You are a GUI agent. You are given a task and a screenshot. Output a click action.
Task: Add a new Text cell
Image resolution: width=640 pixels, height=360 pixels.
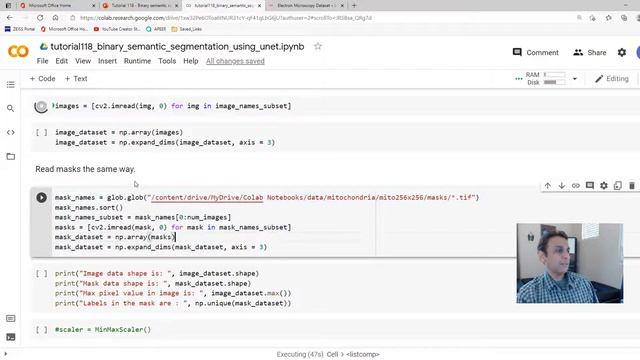click(x=76, y=79)
